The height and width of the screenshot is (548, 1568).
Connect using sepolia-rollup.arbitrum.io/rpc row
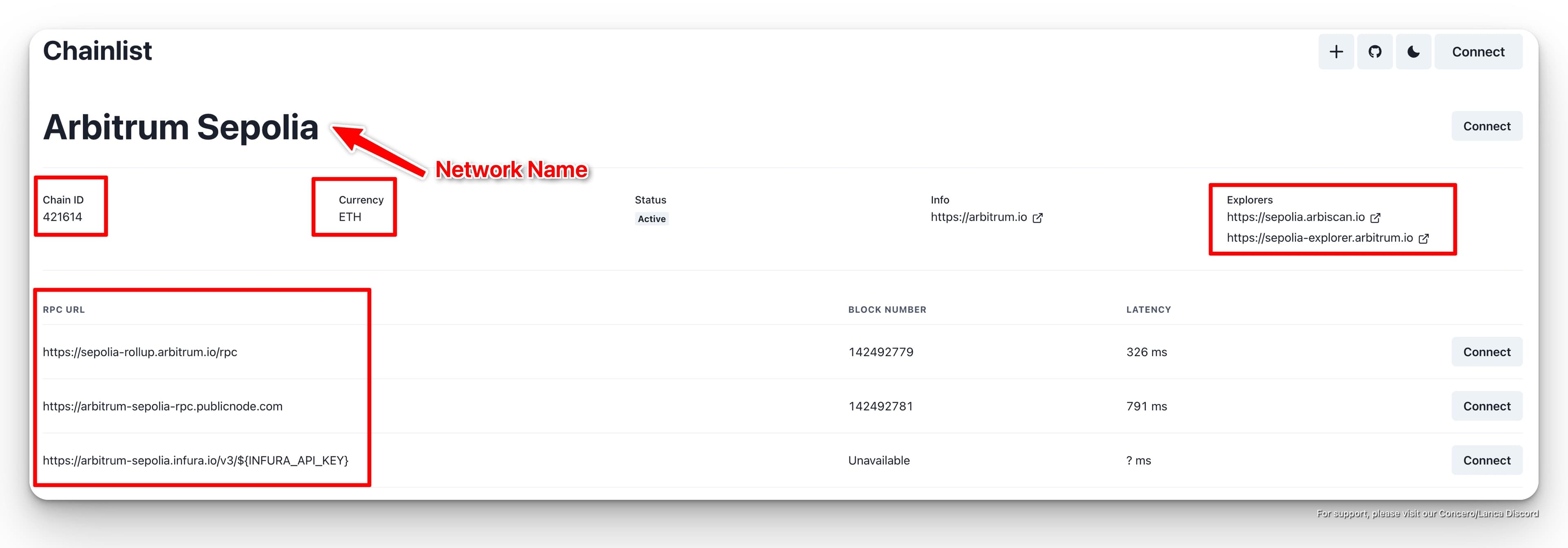[1486, 352]
